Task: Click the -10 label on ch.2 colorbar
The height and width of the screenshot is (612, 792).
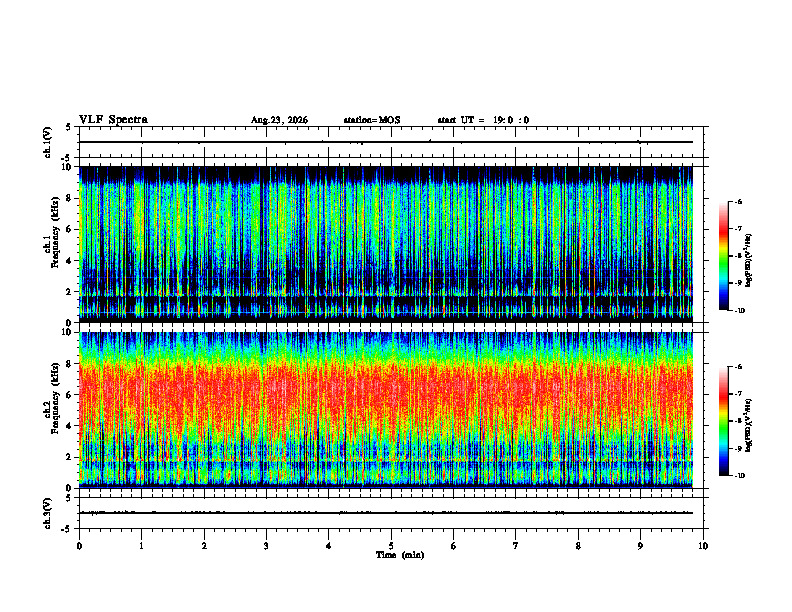Action: pyautogui.click(x=740, y=476)
